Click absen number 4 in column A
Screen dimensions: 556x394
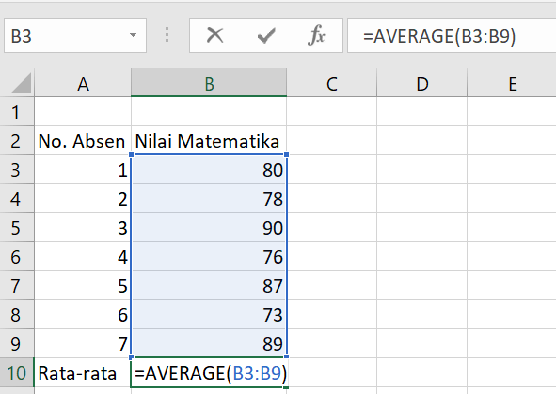coord(83,257)
